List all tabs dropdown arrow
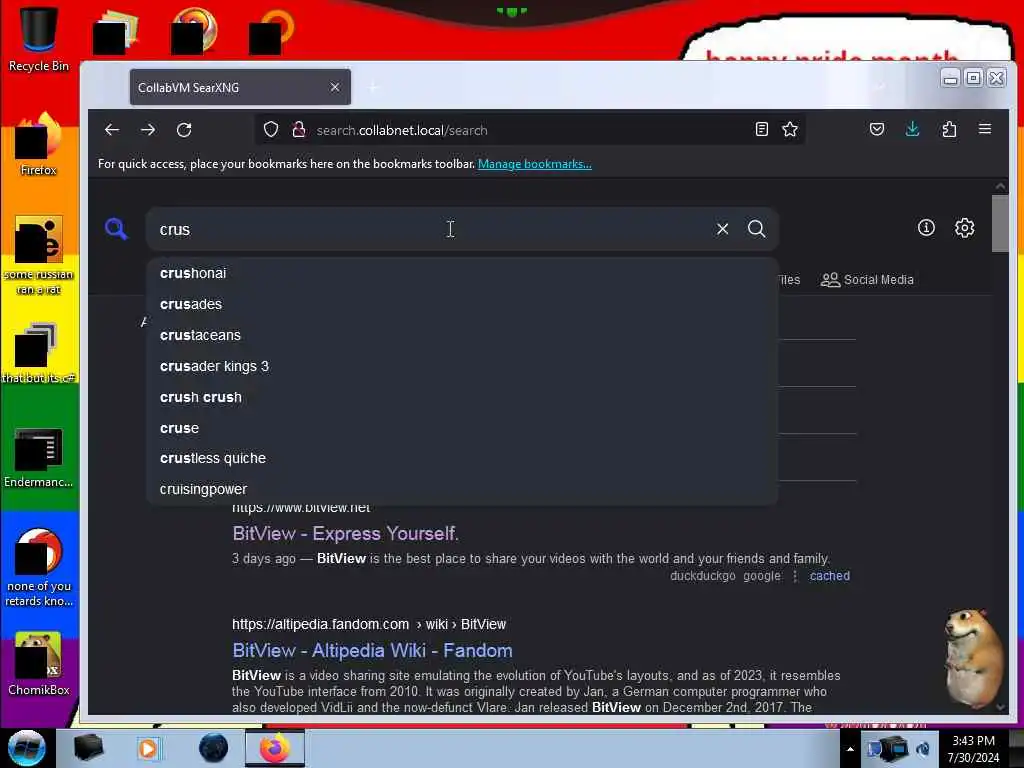 pyautogui.click(x=880, y=87)
